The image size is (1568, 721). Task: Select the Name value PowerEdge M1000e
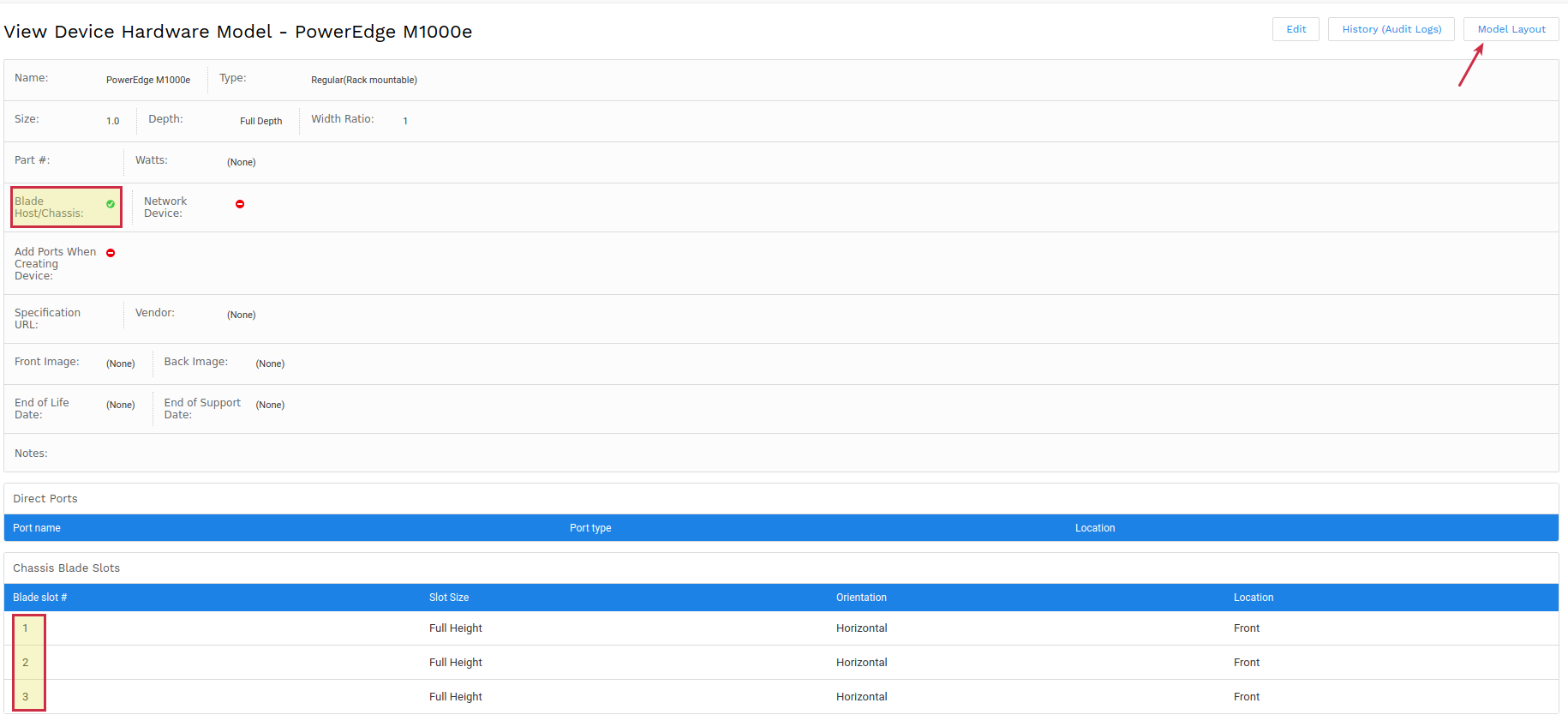[148, 80]
